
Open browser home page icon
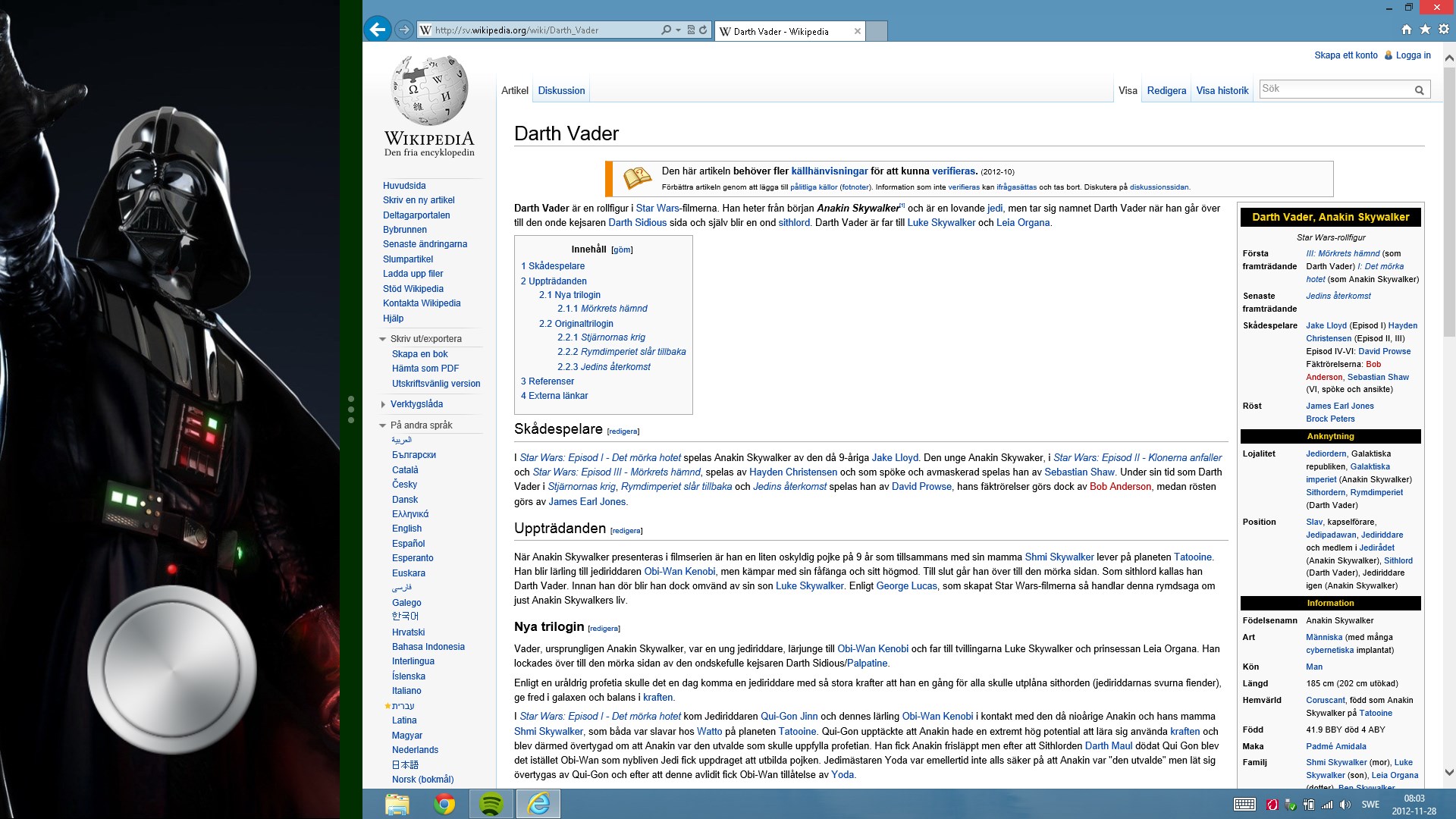1407,30
